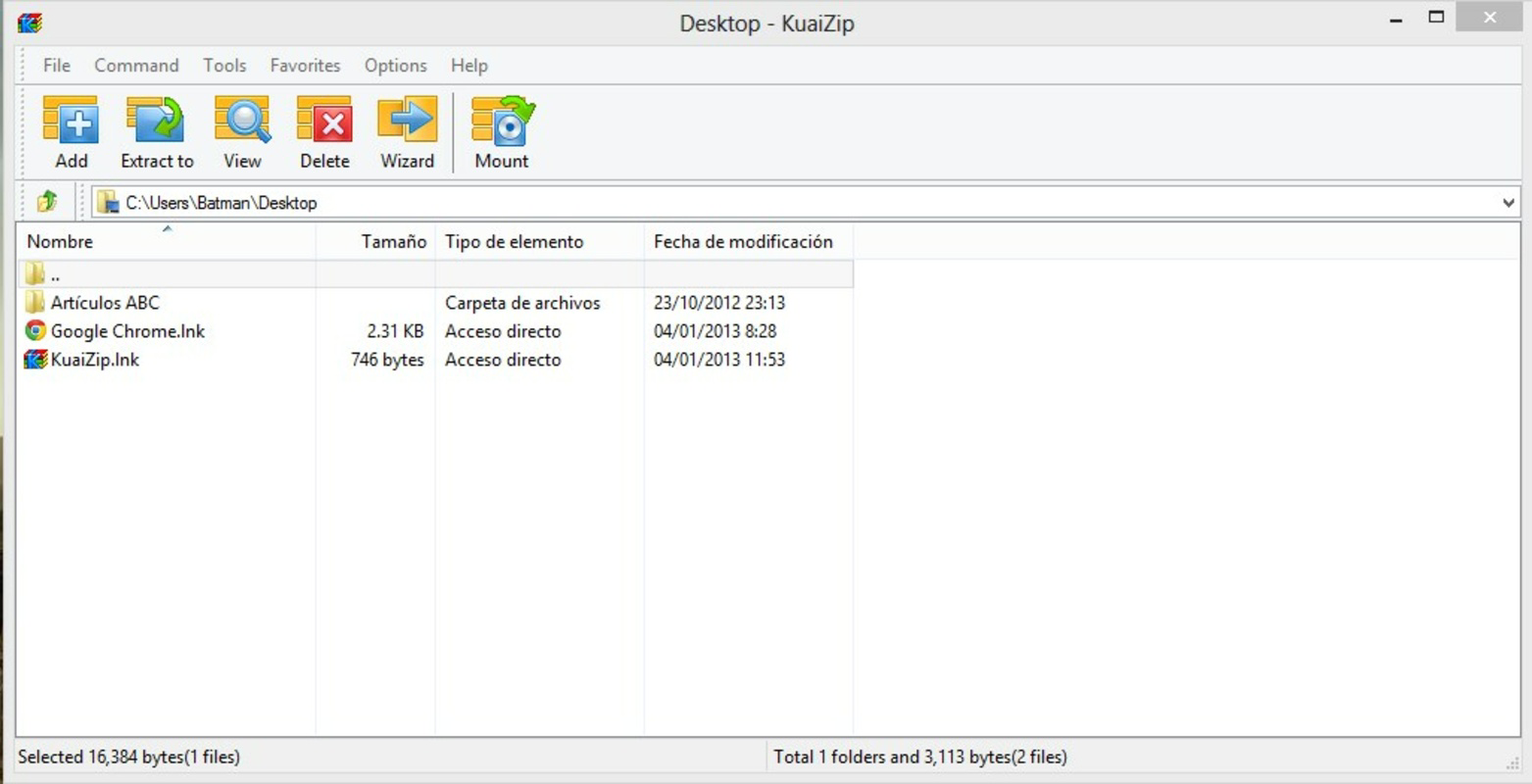Click the Google Chrome shortcut icon
The width and height of the screenshot is (1532, 784).
(x=35, y=330)
